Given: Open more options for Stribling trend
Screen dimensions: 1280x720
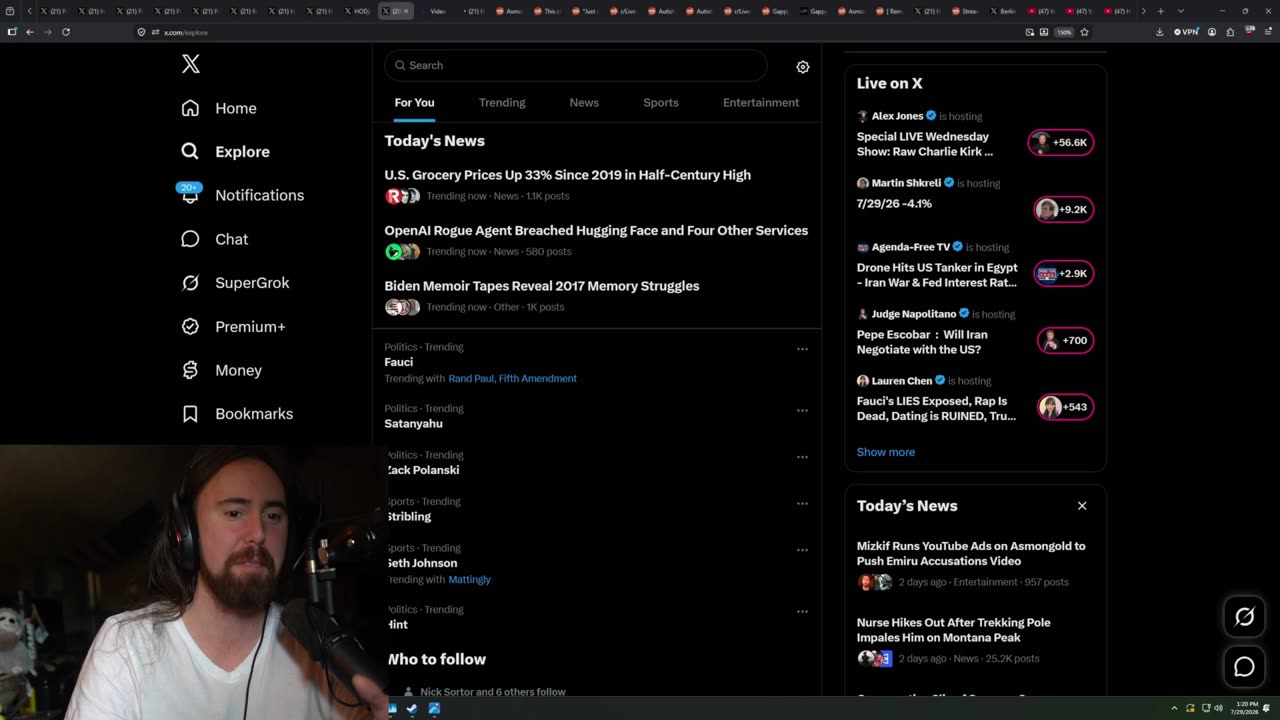Looking at the screenshot, I should pos(802,503).
